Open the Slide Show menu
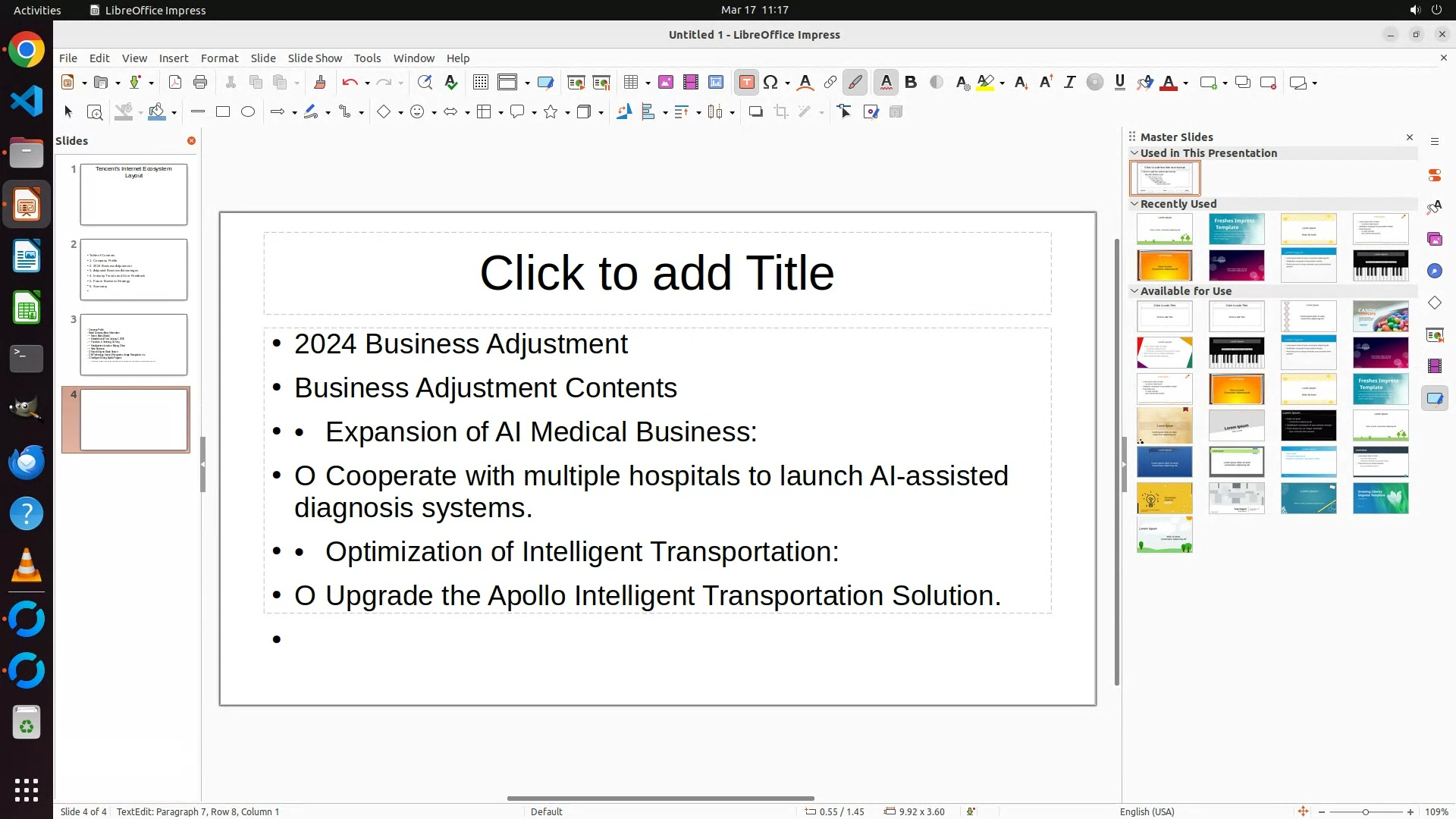 tap(315, 58)
